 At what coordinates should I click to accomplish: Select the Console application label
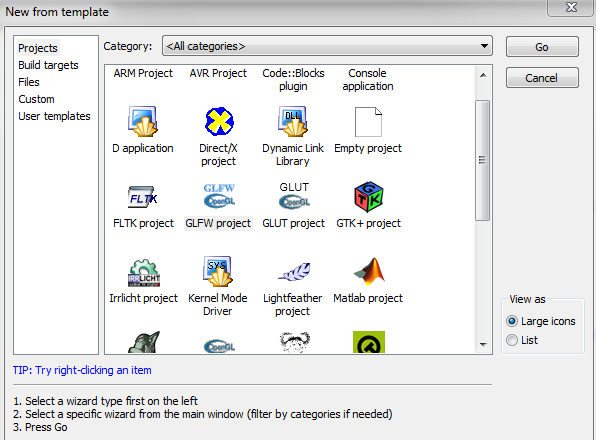click(368, 79)
